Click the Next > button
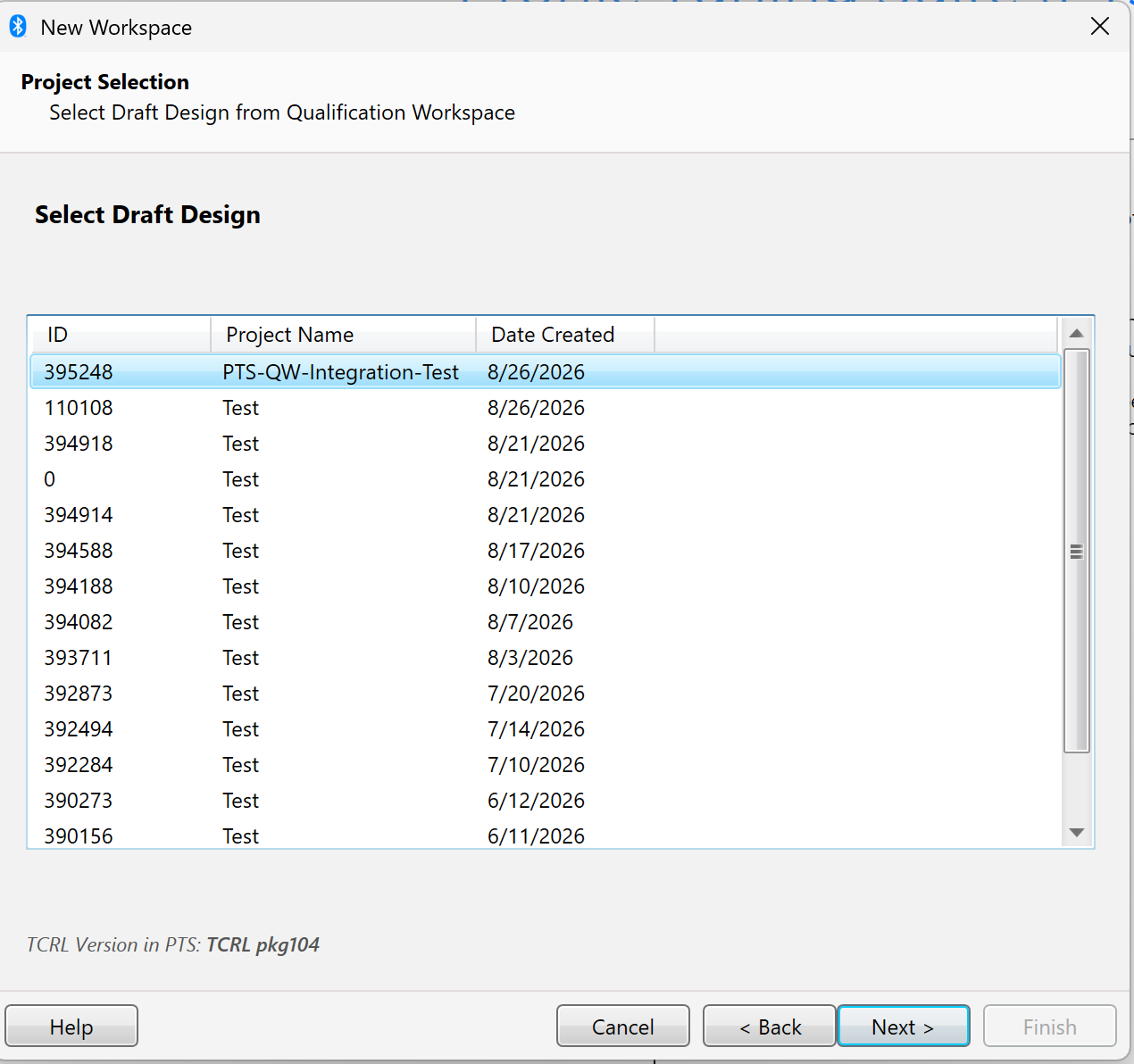 (x=904, y=1027)
